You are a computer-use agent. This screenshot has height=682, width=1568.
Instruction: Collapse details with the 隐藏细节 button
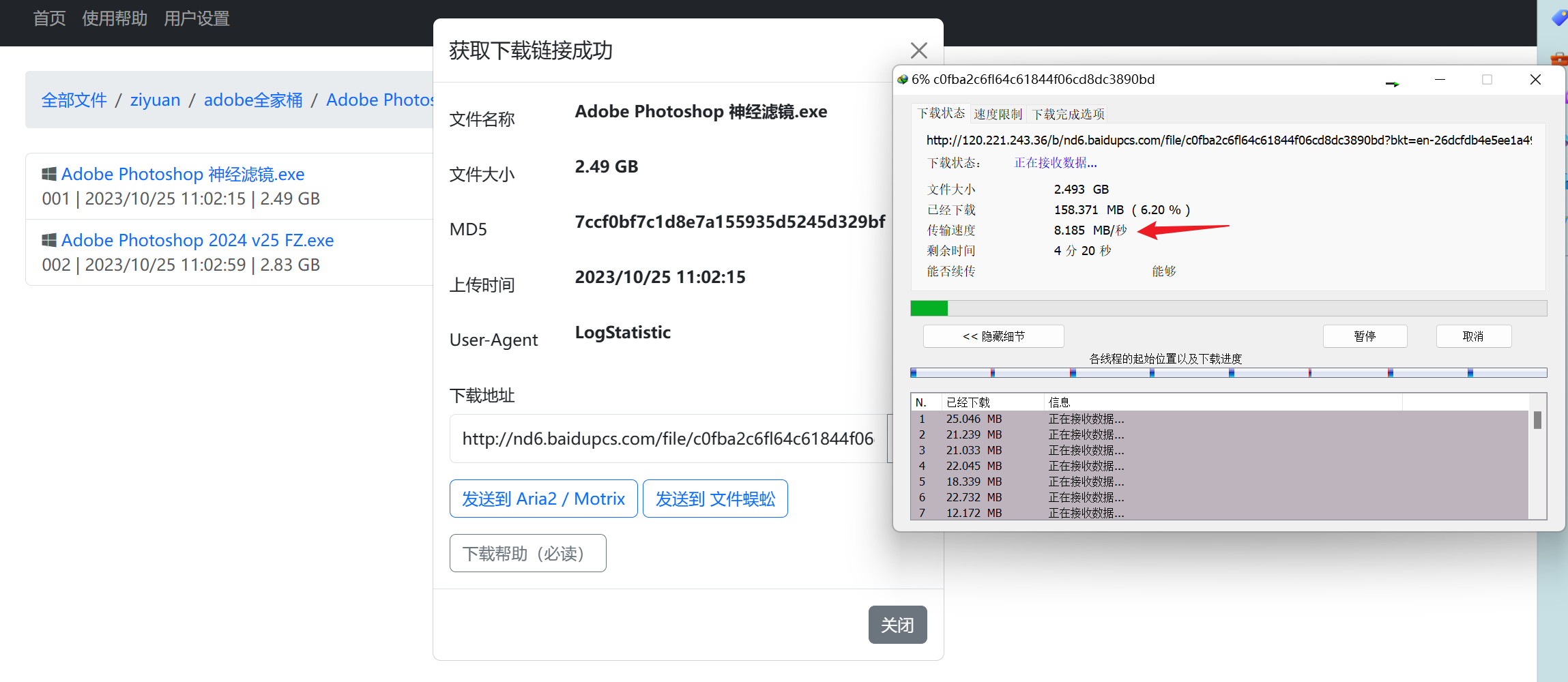(x=993, y=336)
